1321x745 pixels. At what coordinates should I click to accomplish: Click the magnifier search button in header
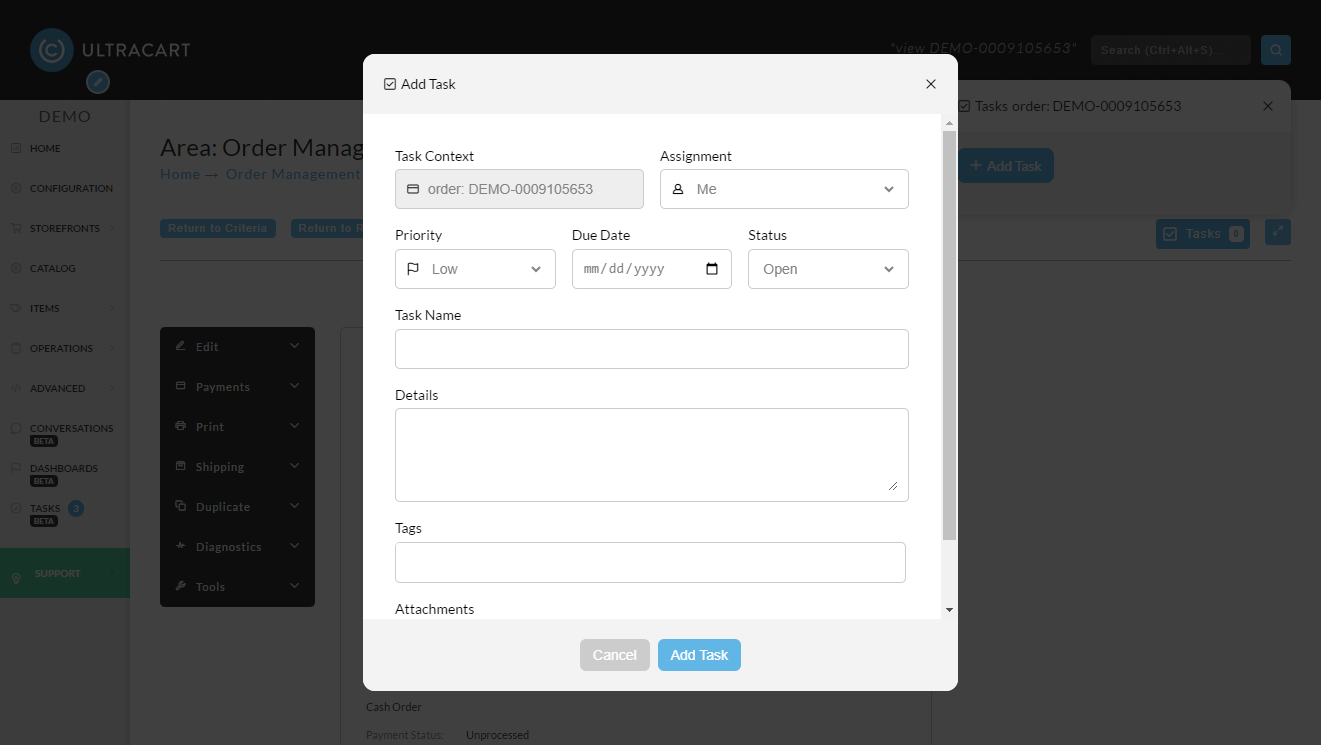(x=1276, y=50)
